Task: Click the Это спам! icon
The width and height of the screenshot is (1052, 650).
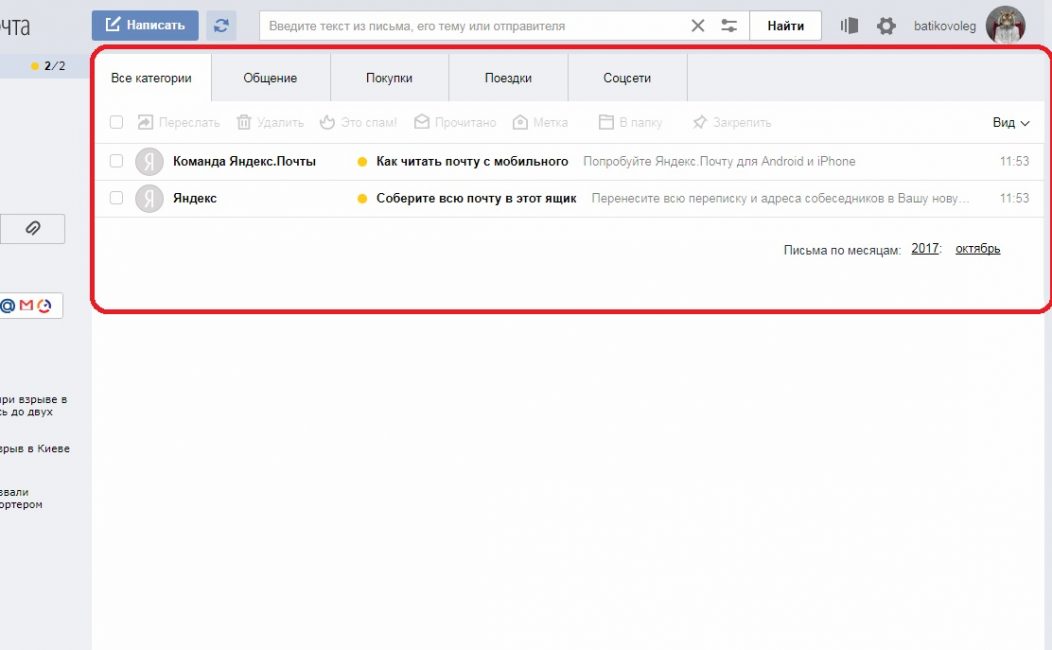Action: click(x=327, y=122)
